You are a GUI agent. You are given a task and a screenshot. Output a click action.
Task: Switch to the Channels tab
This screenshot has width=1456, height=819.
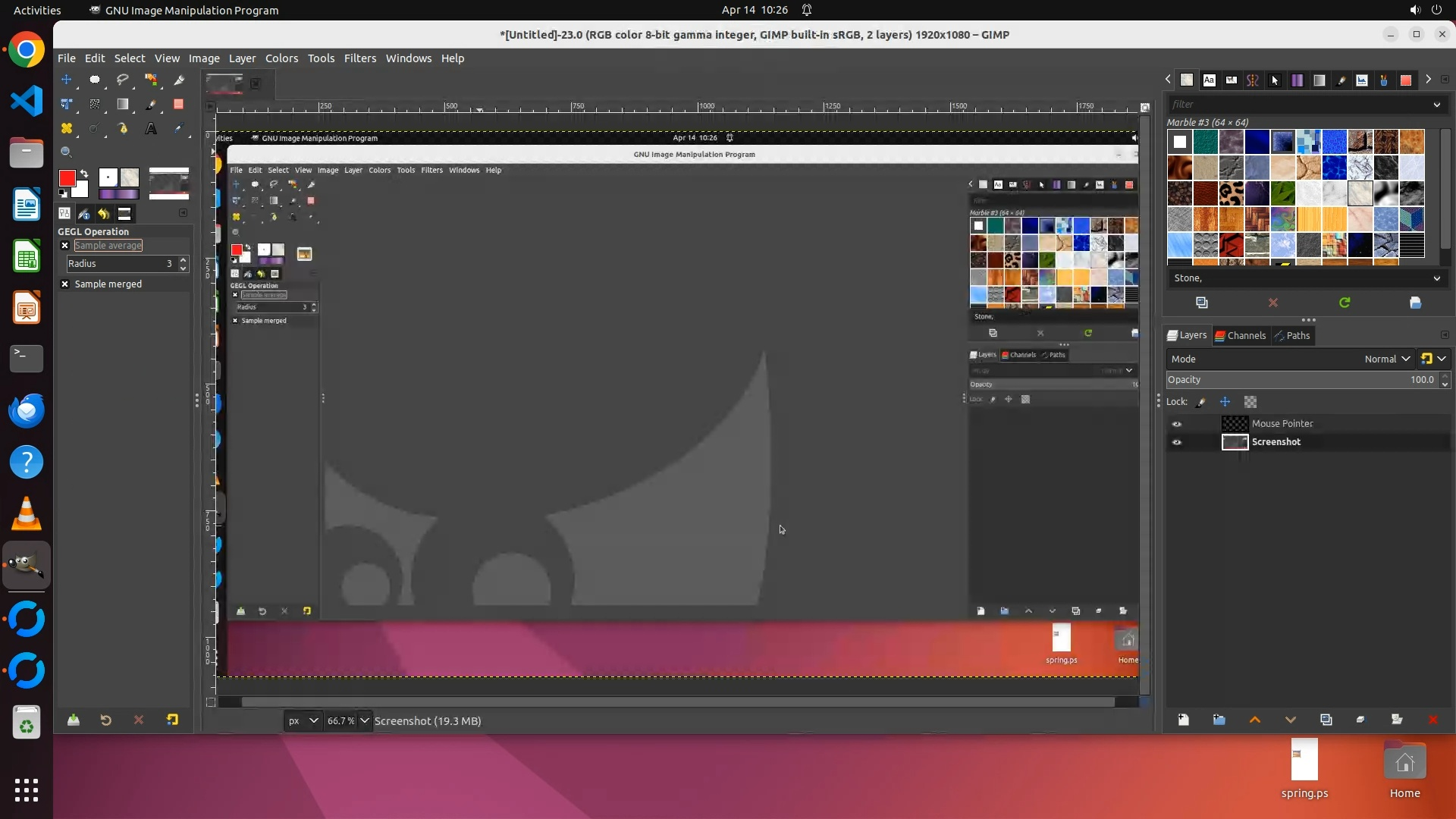pos(1241,335)
